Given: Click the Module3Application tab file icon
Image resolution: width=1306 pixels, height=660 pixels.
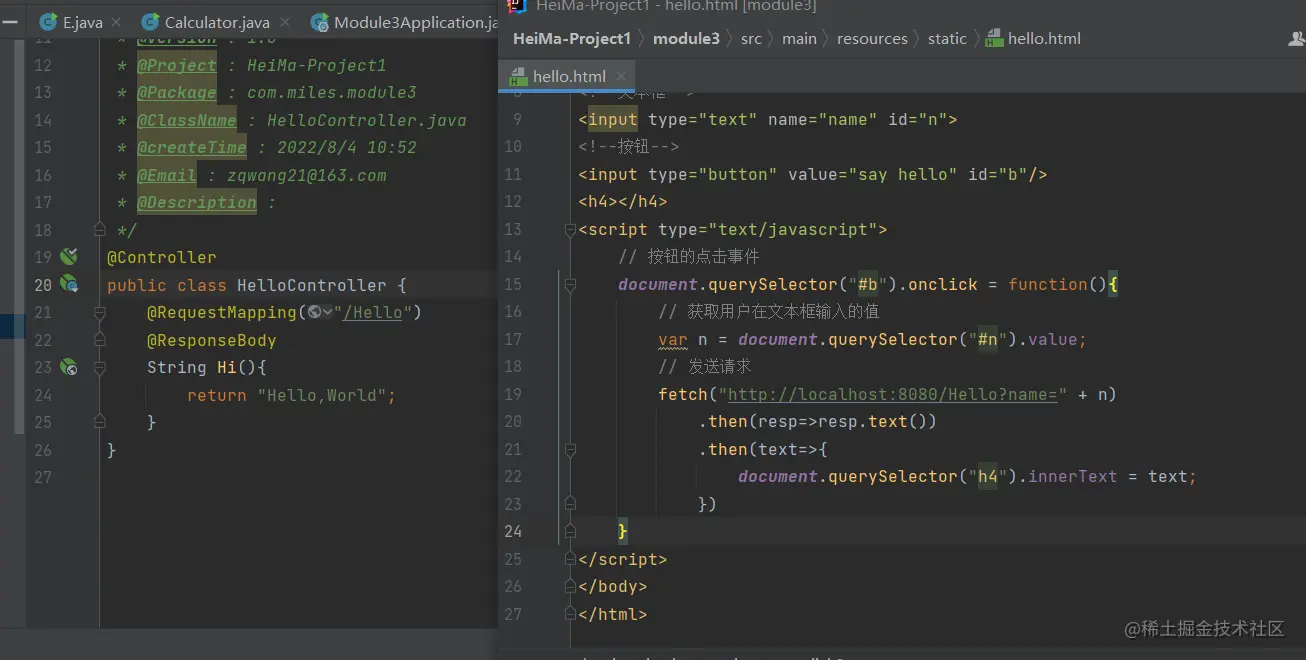Looking at the screenshot, I should tap(320, 22).
